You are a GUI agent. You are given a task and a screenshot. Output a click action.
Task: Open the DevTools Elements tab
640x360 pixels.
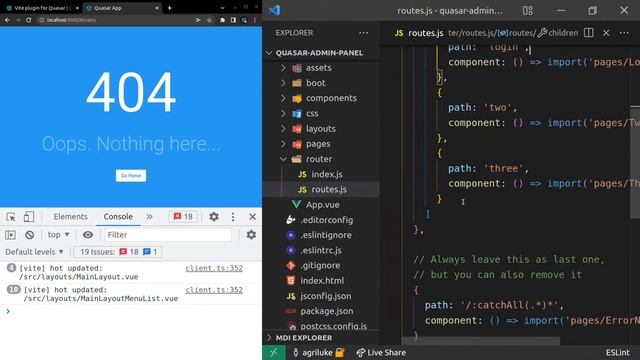(x=70, y=217)
